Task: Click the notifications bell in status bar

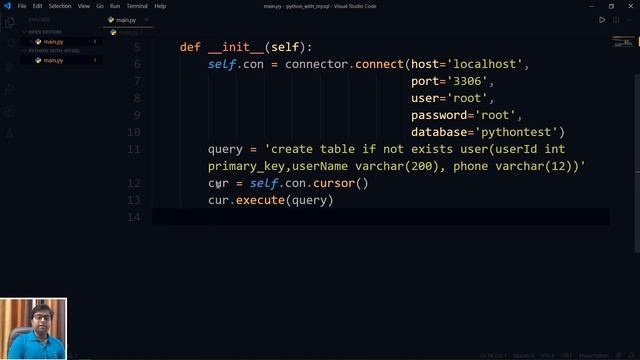Action: tap(631, 356)
